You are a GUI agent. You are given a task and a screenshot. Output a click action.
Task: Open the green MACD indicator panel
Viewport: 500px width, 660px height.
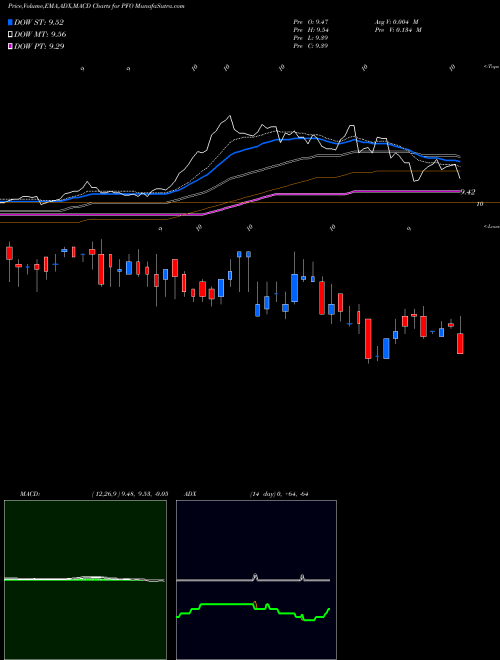click(x=85, y=580)
